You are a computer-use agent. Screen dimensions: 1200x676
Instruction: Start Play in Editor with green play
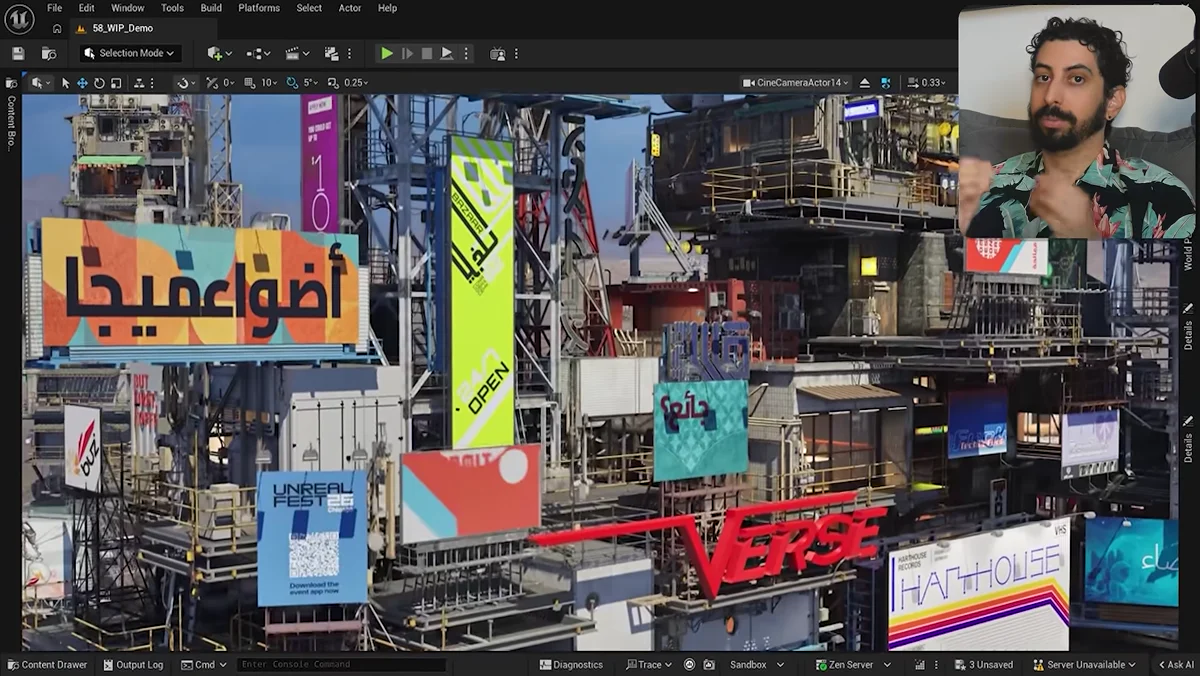[387, 53]
